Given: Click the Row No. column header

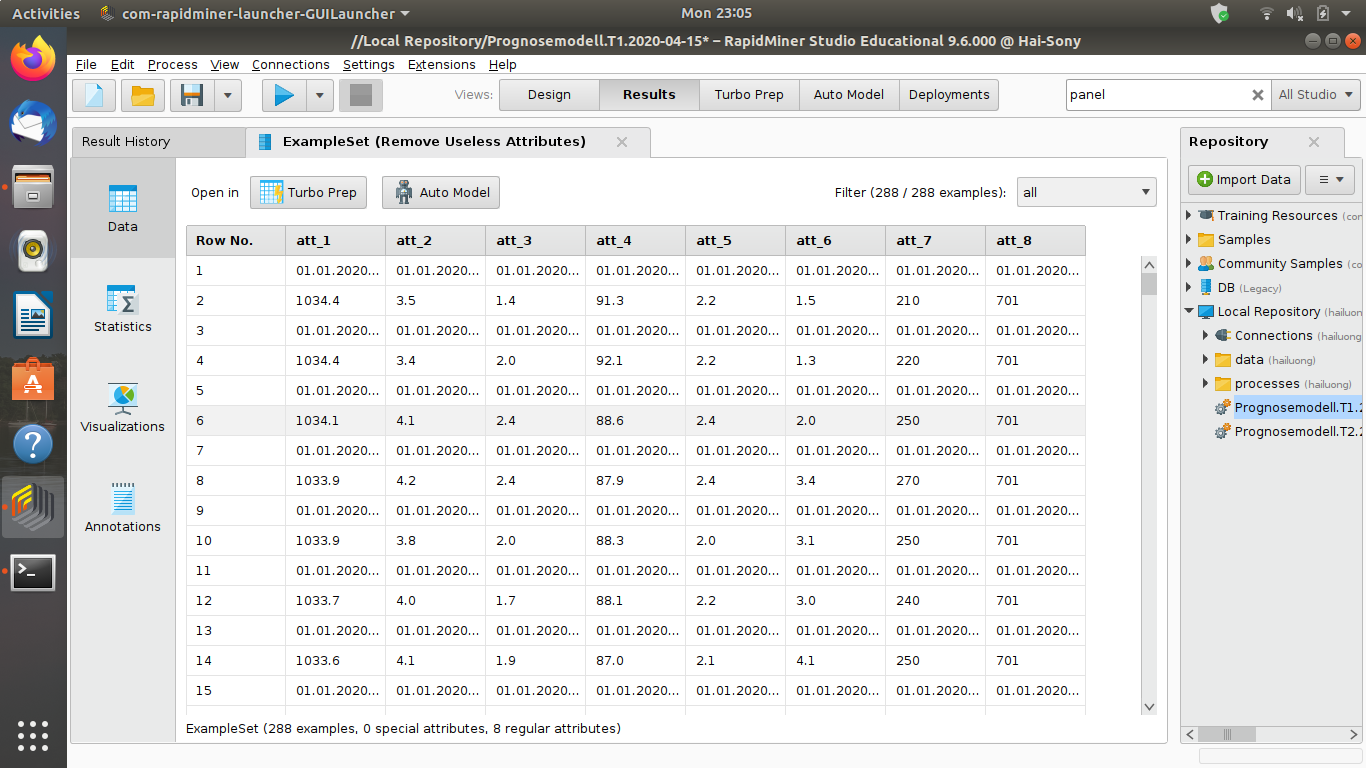Looking at the screenshot, I should (x=236, y=240).
